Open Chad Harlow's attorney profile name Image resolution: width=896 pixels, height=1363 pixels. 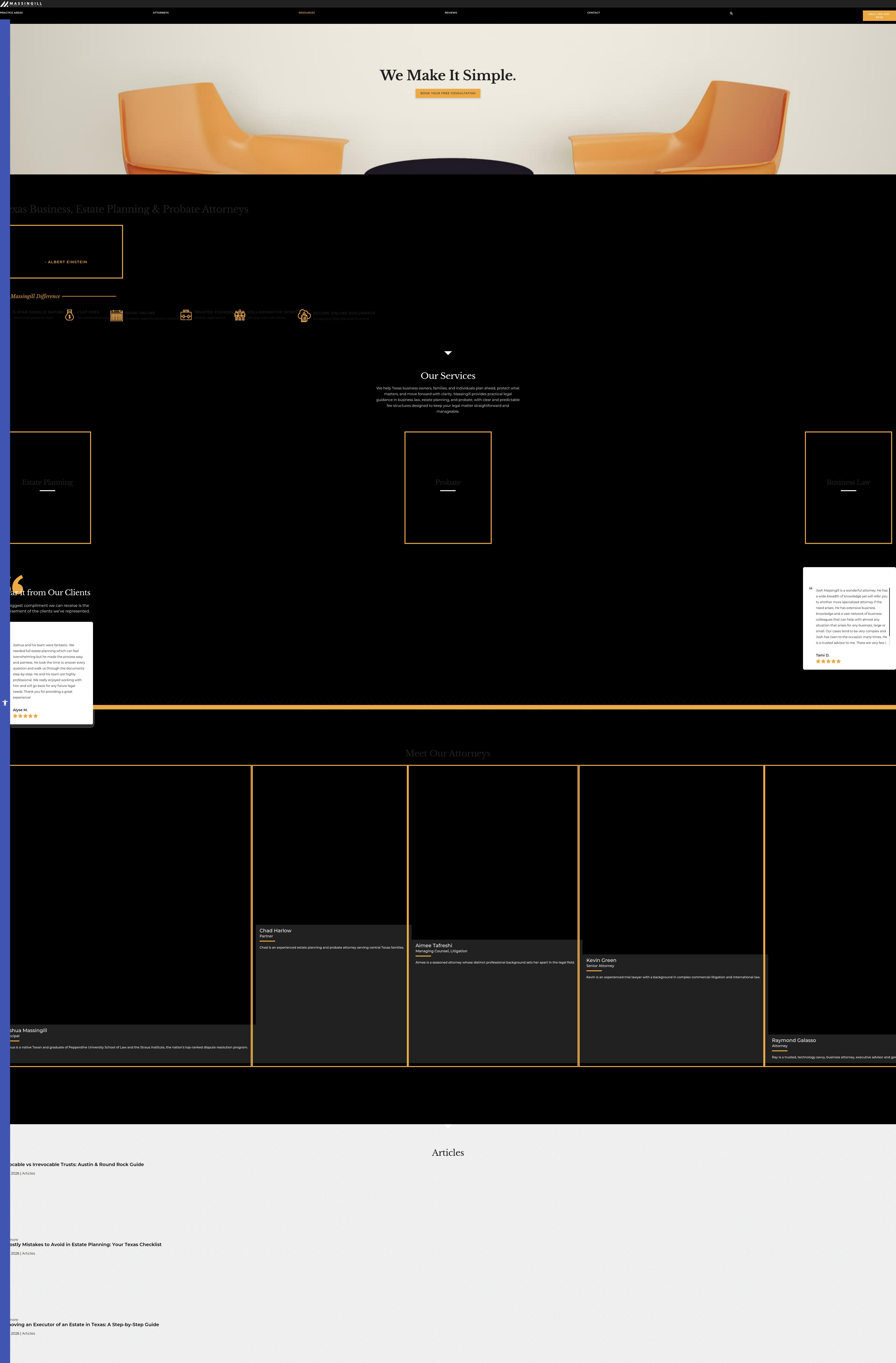coord(275,931)
